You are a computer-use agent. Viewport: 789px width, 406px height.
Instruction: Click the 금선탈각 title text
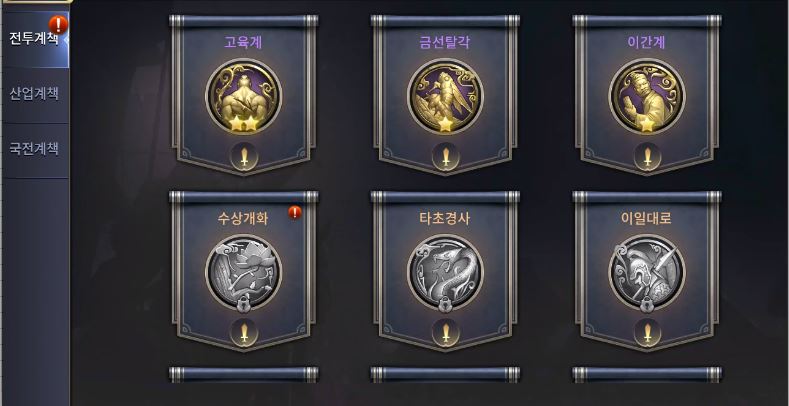[445, 42]
